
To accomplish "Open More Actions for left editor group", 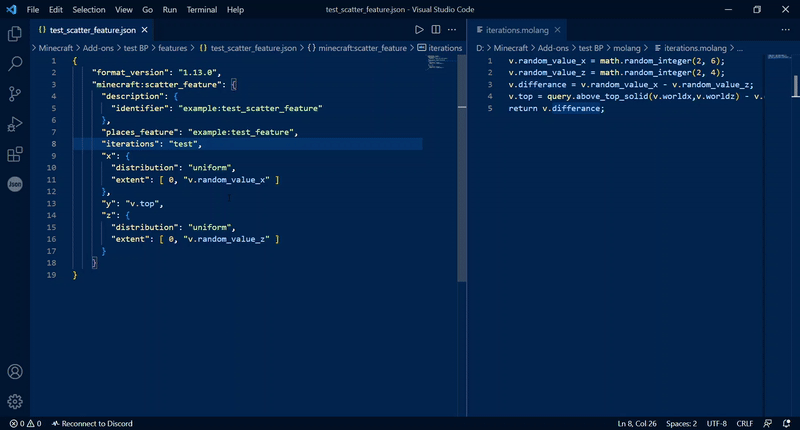I will click(452, 30).
